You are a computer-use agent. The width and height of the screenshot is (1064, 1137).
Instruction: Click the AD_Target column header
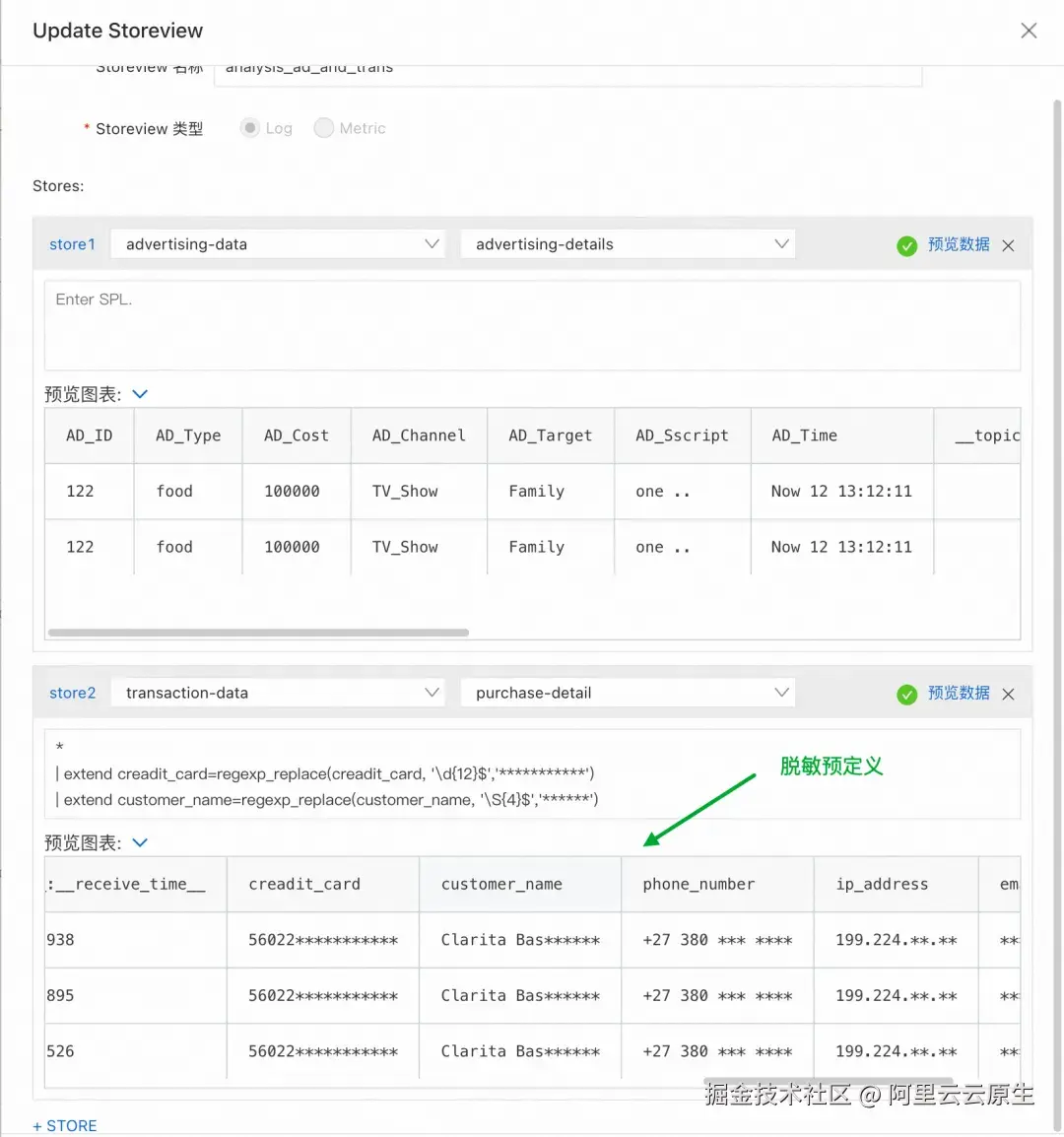click(x=551, y=435)
